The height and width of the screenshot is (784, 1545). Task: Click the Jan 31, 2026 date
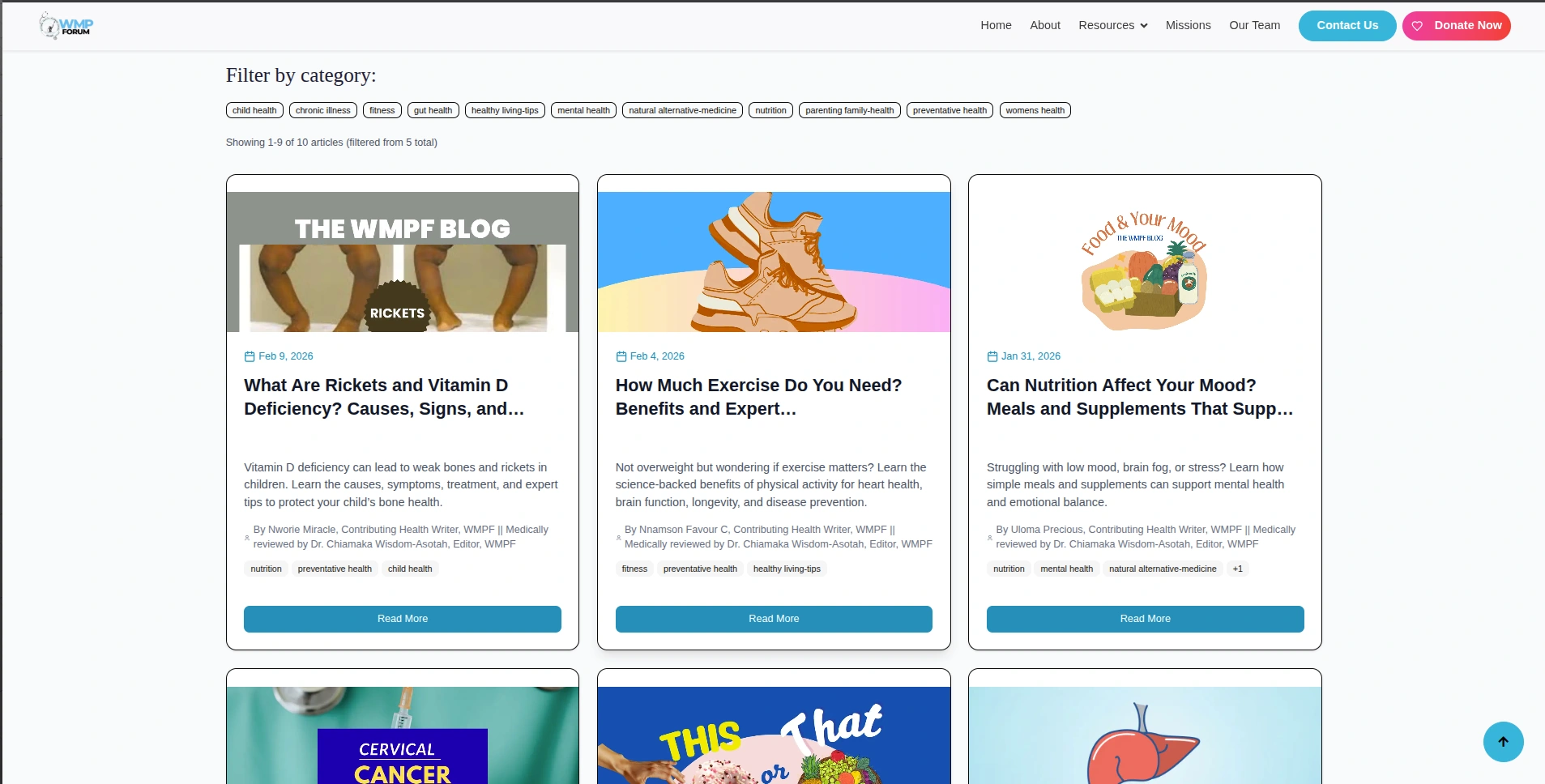pos(1031,356)
